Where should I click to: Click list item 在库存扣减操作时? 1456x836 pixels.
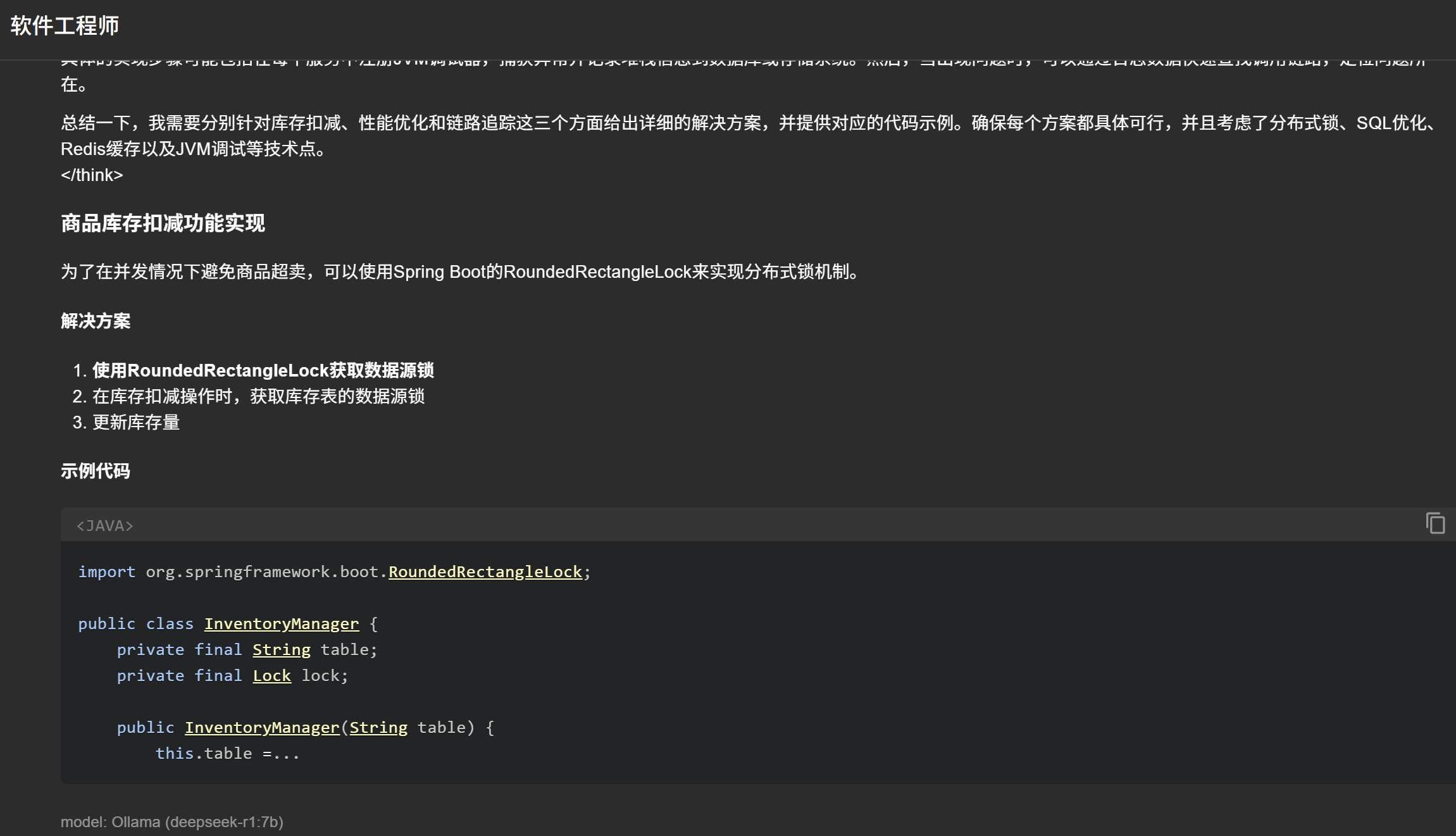258,396
